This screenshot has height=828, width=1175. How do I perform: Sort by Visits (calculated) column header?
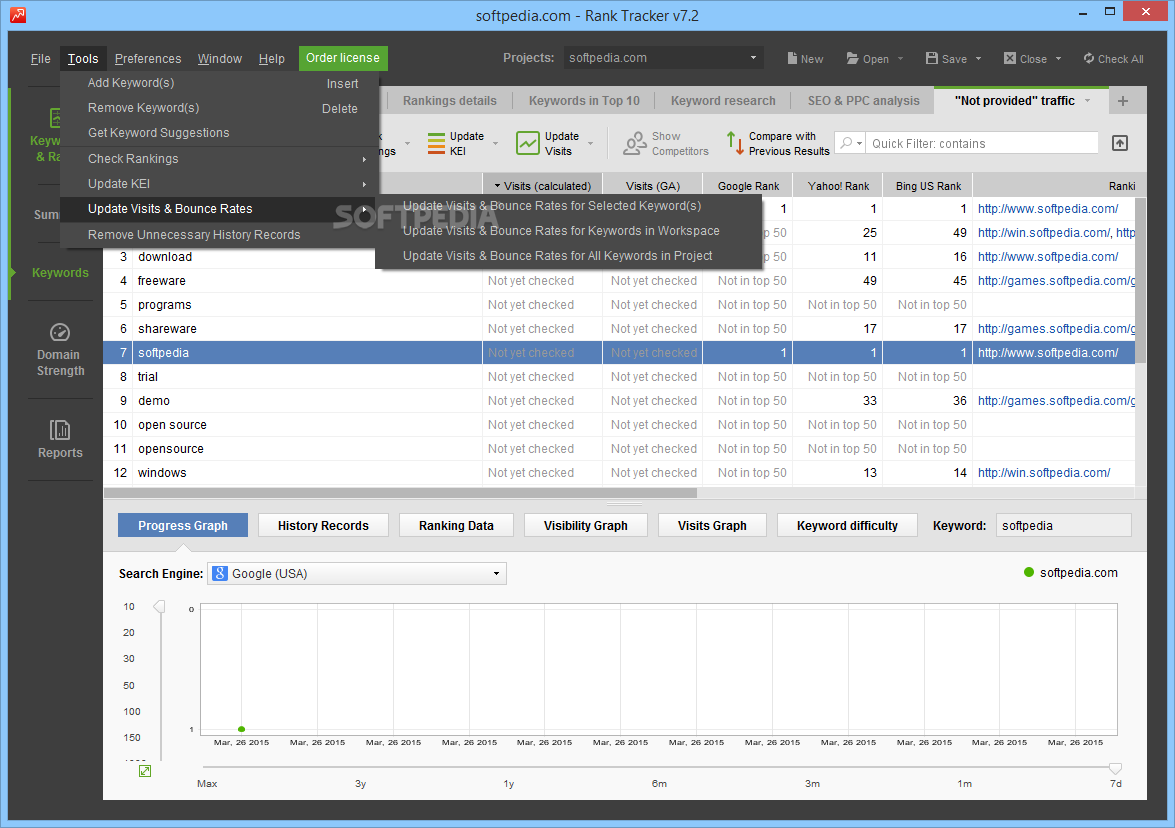(543, 186)
